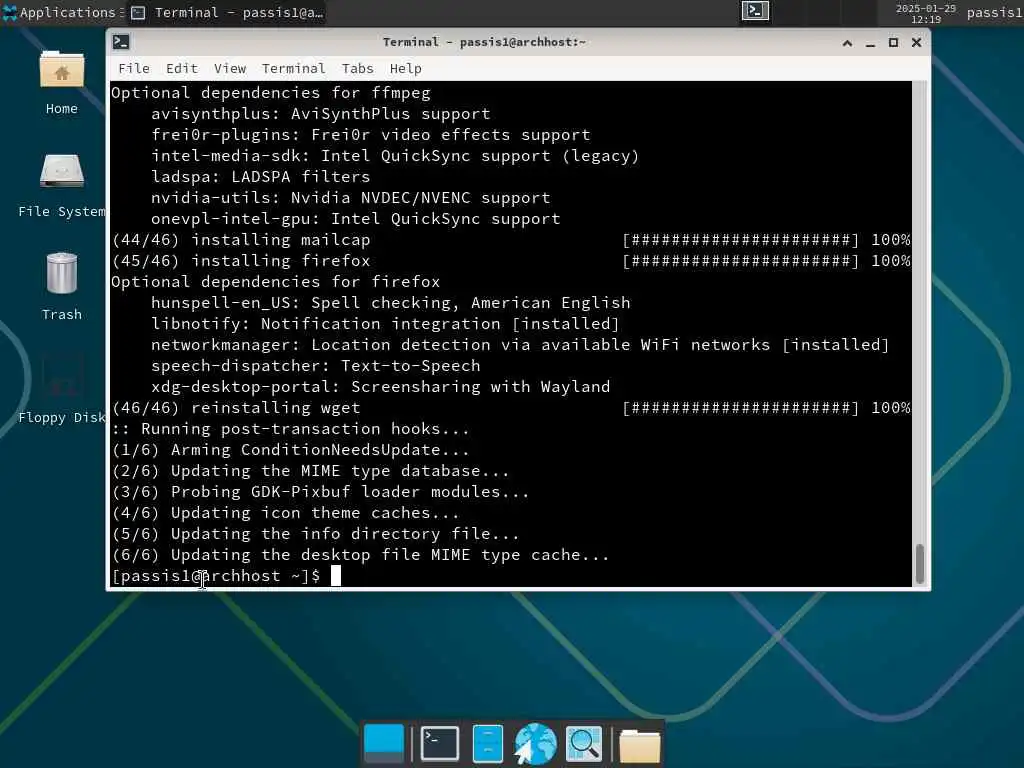
Task: Click '(5/6) Updating the info directory file' line
Action: pyautogui.click(x=315, y=534)
